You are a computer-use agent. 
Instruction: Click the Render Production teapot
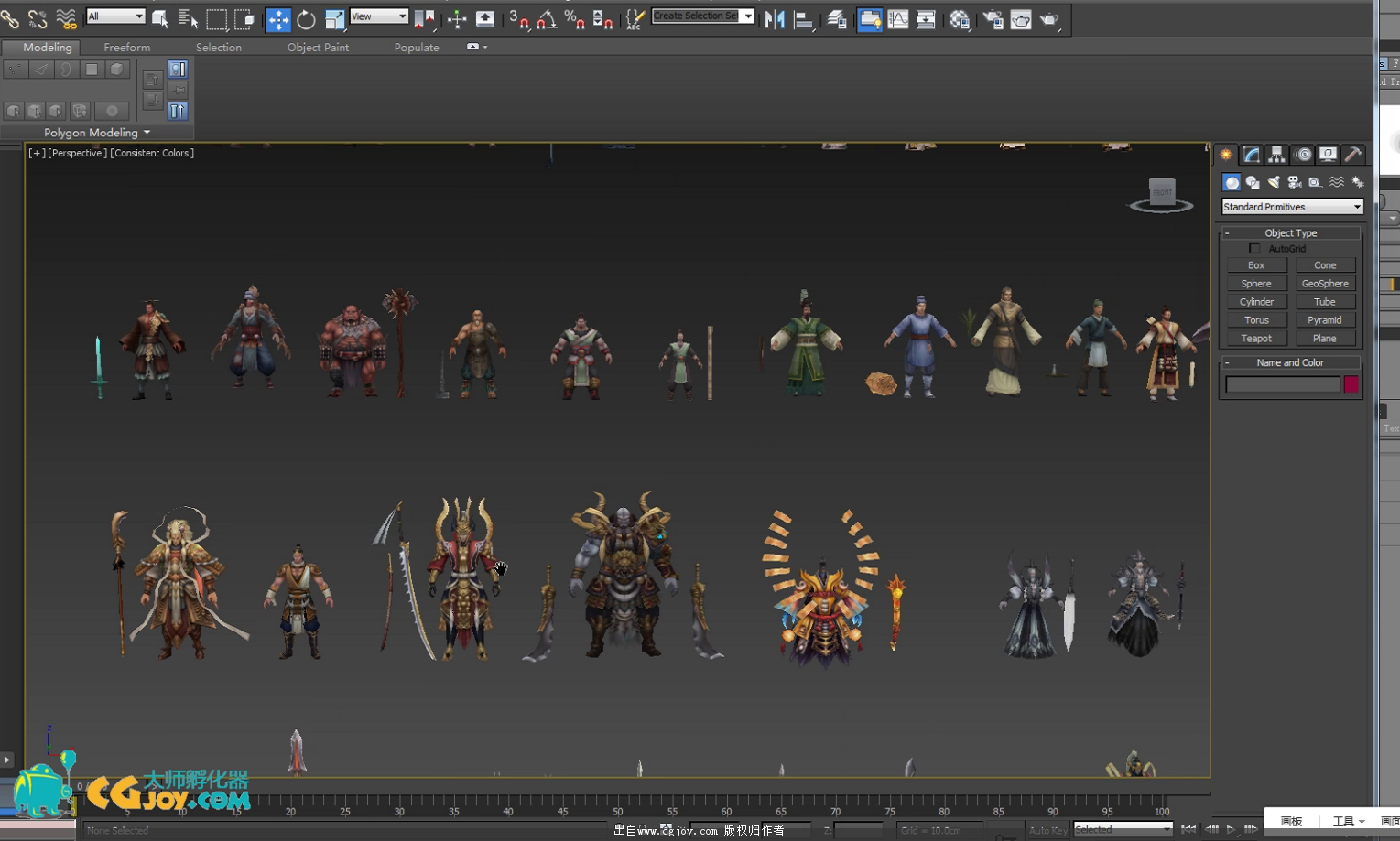point(1049,19)
